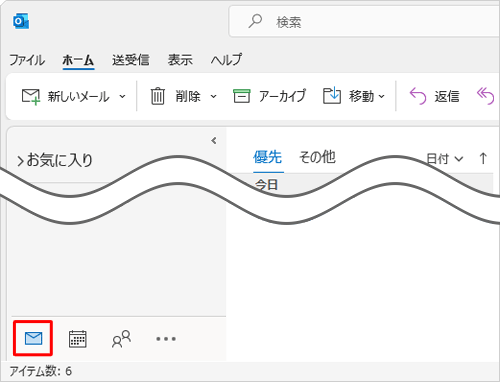Open the ヘルプ tab
This screenshot has height=382, width=500.
pos(226,60)
